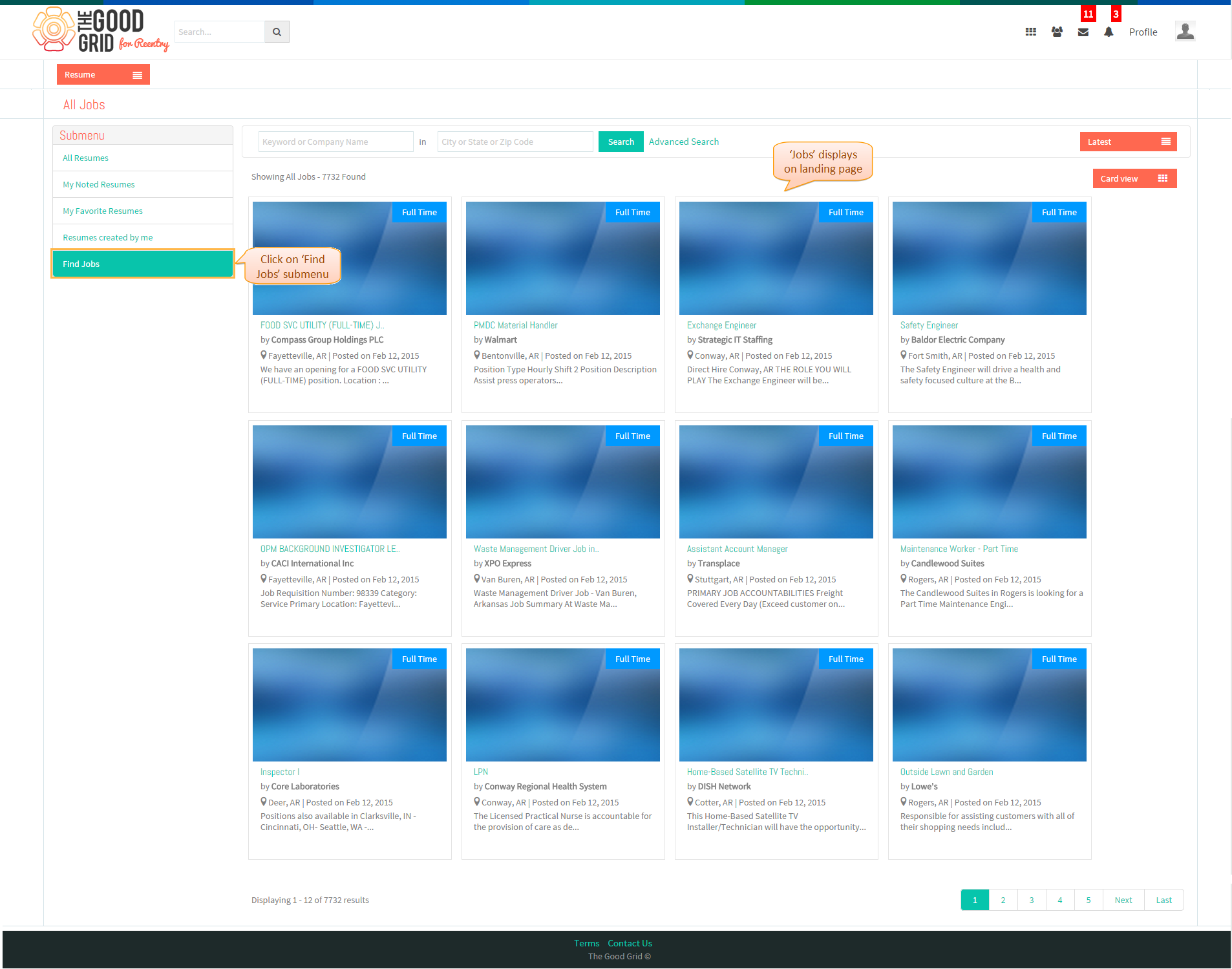The width and height of the screenshot is (1232, 969).
Task: Open the messages envelope icon
Action: [1083, 32]
